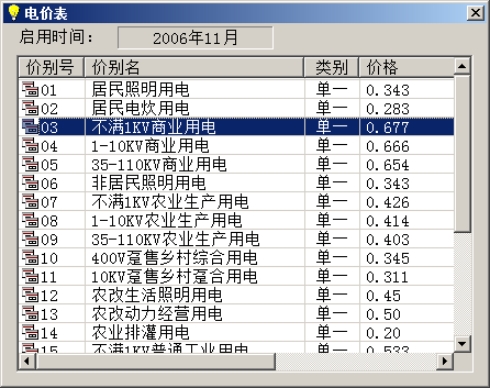Sort by the 价别号 column header
Viewport: 491px width, 388px height.
point(51,67)
